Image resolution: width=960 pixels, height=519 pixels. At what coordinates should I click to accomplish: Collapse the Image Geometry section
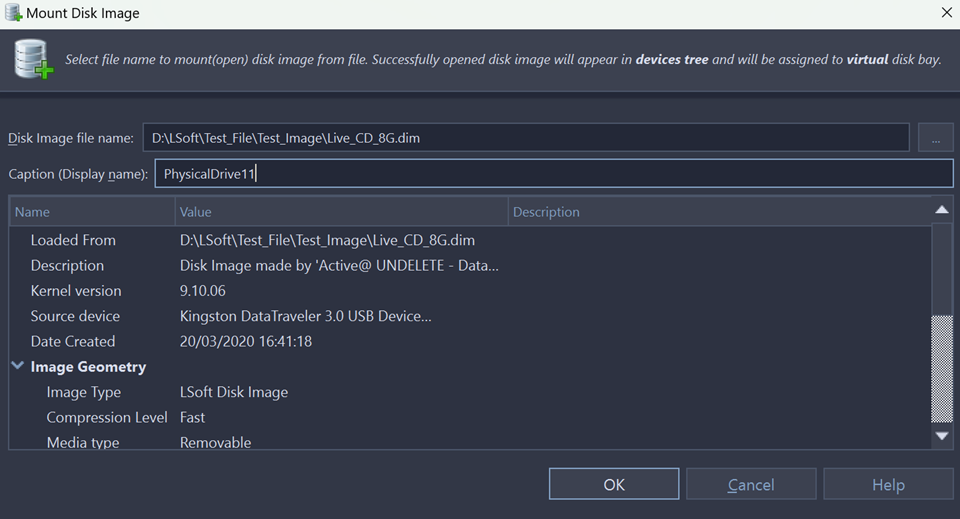18,367
